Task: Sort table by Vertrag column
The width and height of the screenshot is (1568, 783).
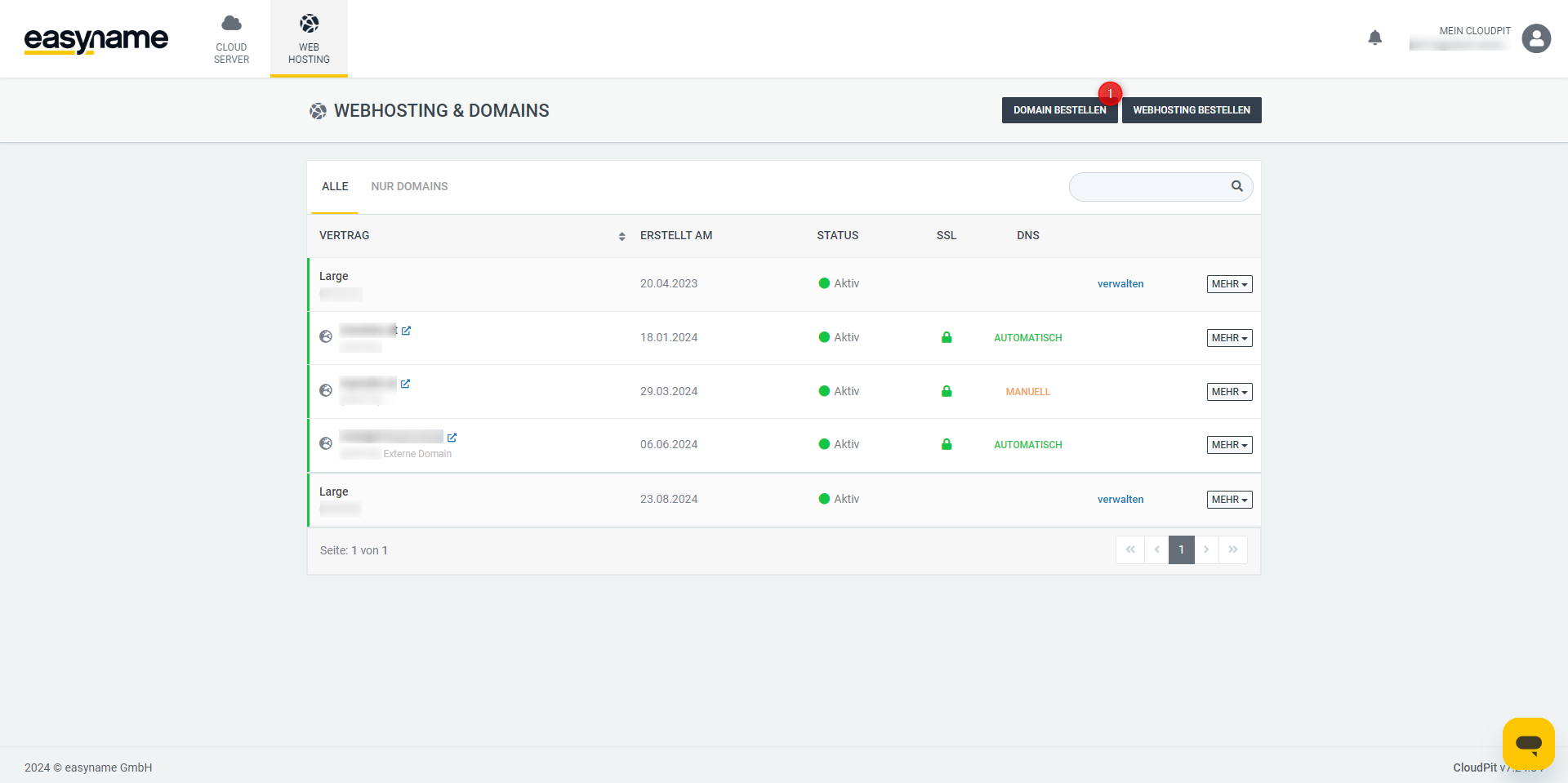Action: pos(621,236)
